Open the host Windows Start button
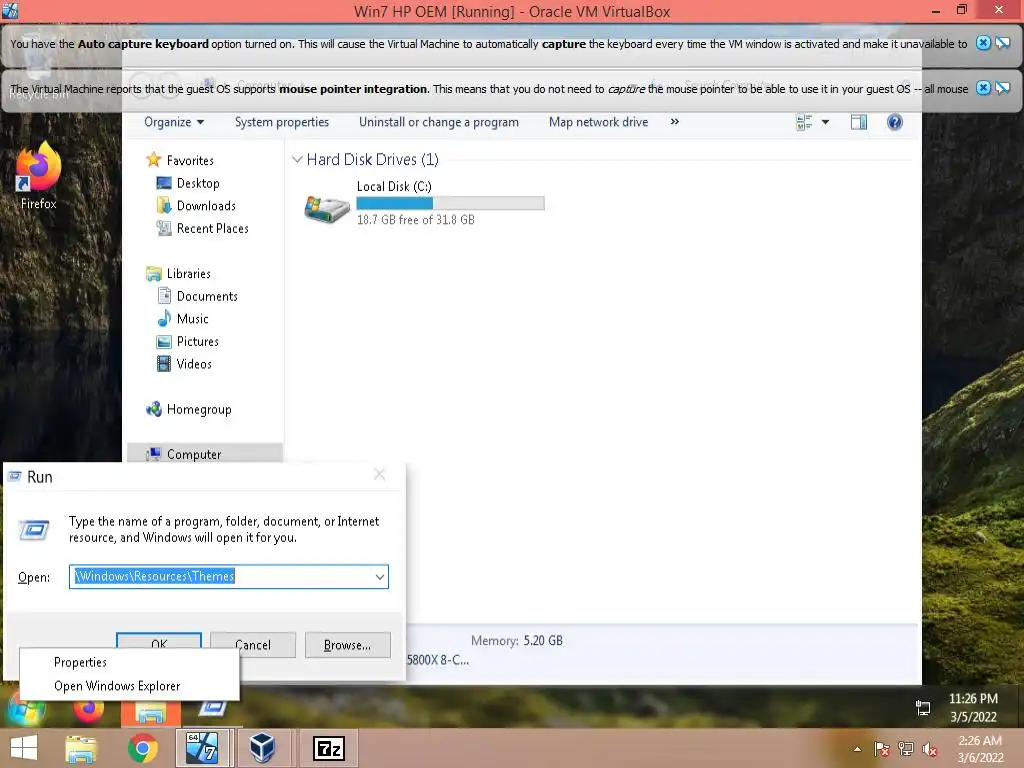This screenshot has height=768, width=1024. (x=24, y=748)
